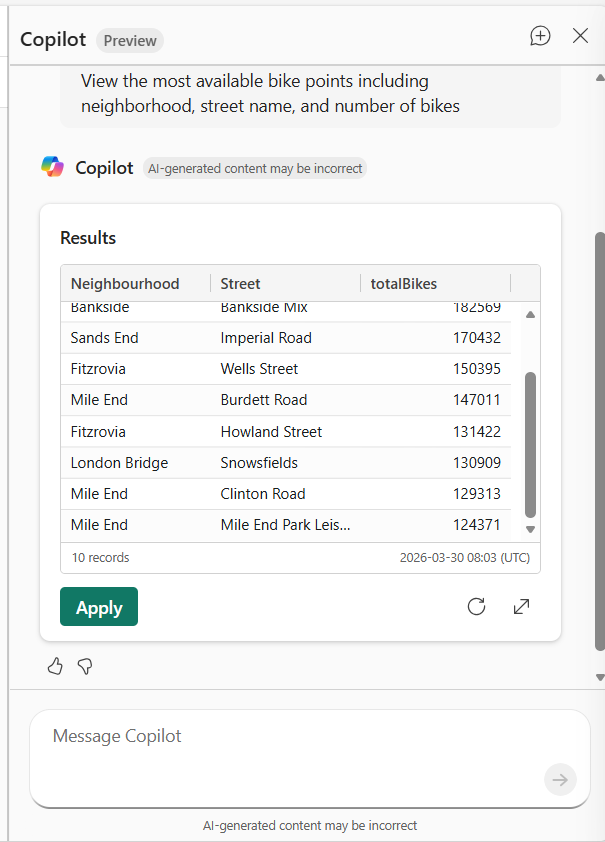Viewport: 605px width, 842px height.
Task: Focus the Message Copilot input box
Action: (x=310, y=758)
